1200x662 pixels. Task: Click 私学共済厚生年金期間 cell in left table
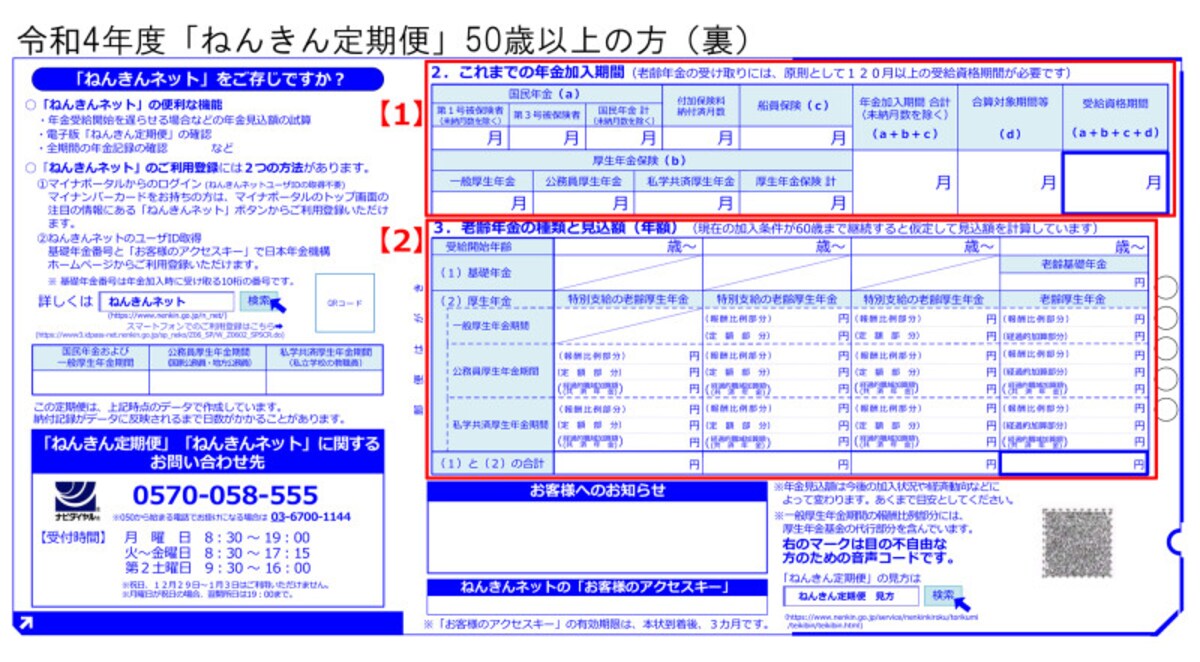tap(324, 357)
